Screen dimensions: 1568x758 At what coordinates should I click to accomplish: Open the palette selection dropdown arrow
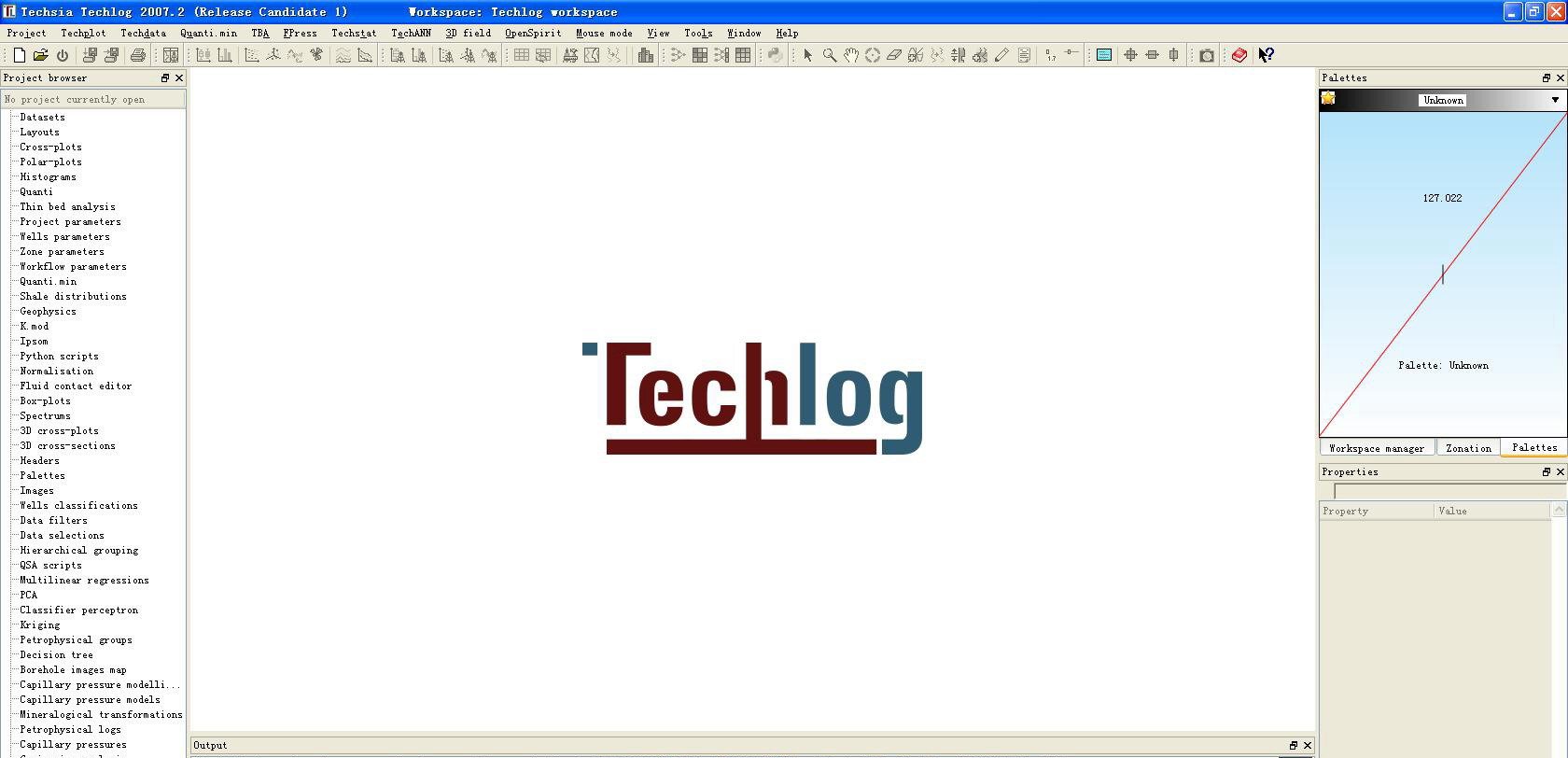1555,100
